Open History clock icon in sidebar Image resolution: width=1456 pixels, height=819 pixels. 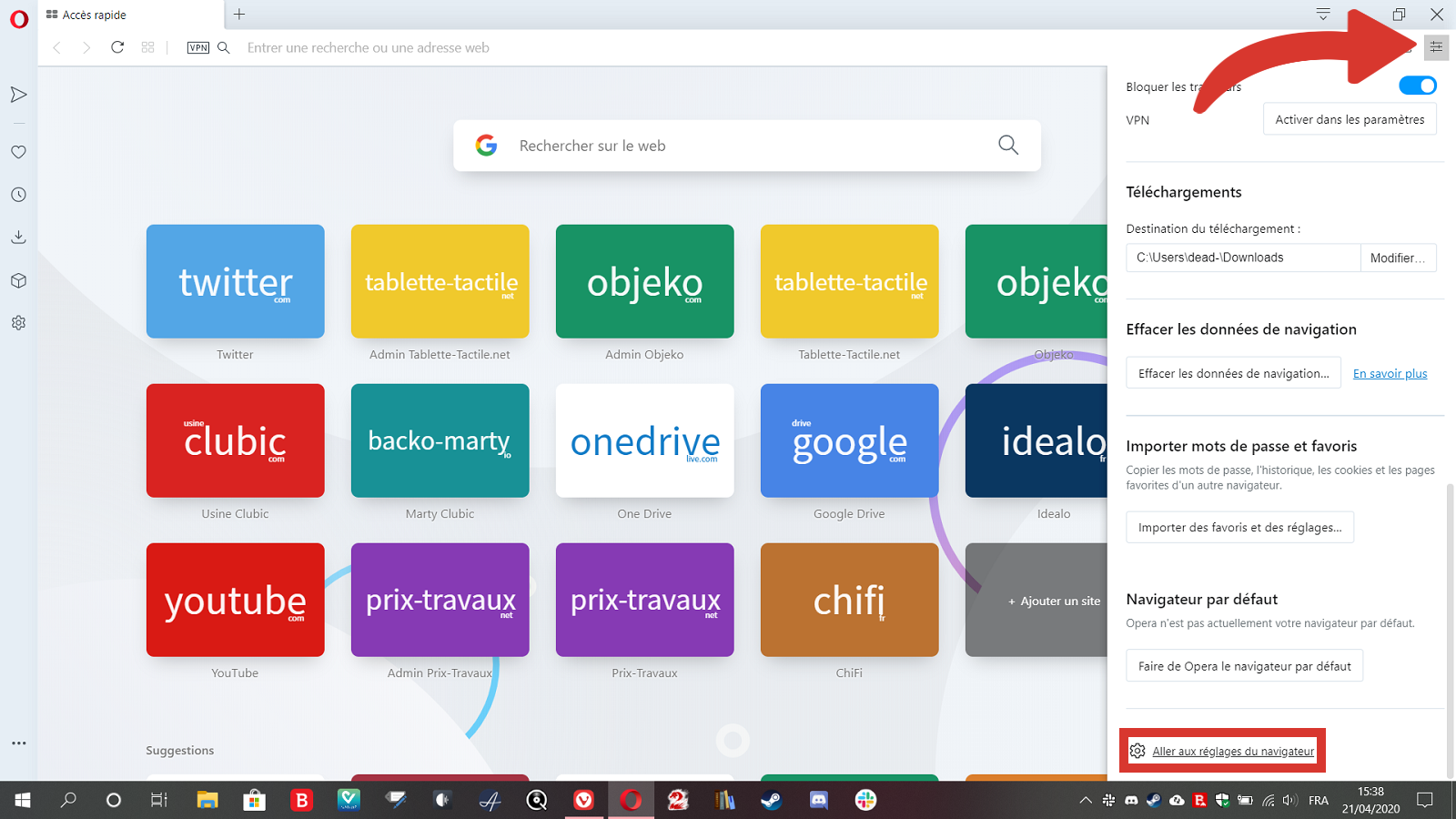click(x=18, y=195)
